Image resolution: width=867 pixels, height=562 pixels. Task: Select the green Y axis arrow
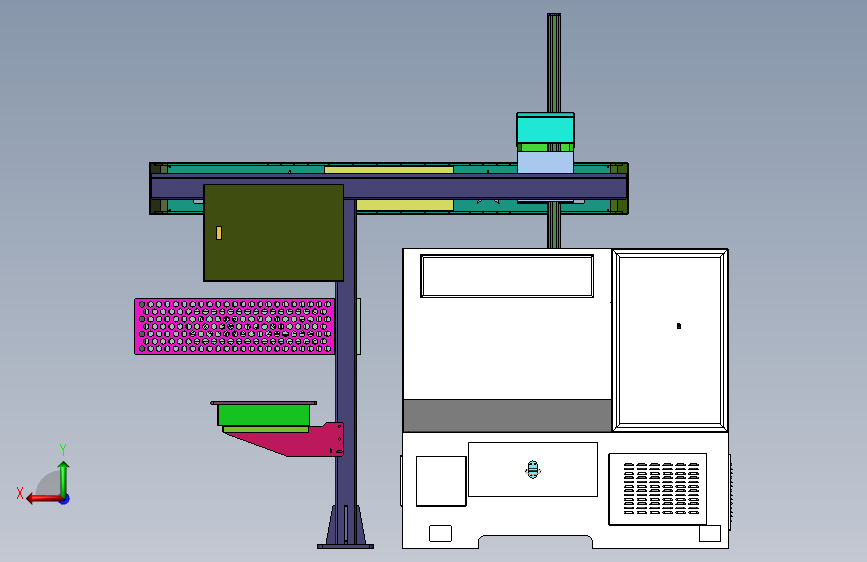[x=64, y=478]
